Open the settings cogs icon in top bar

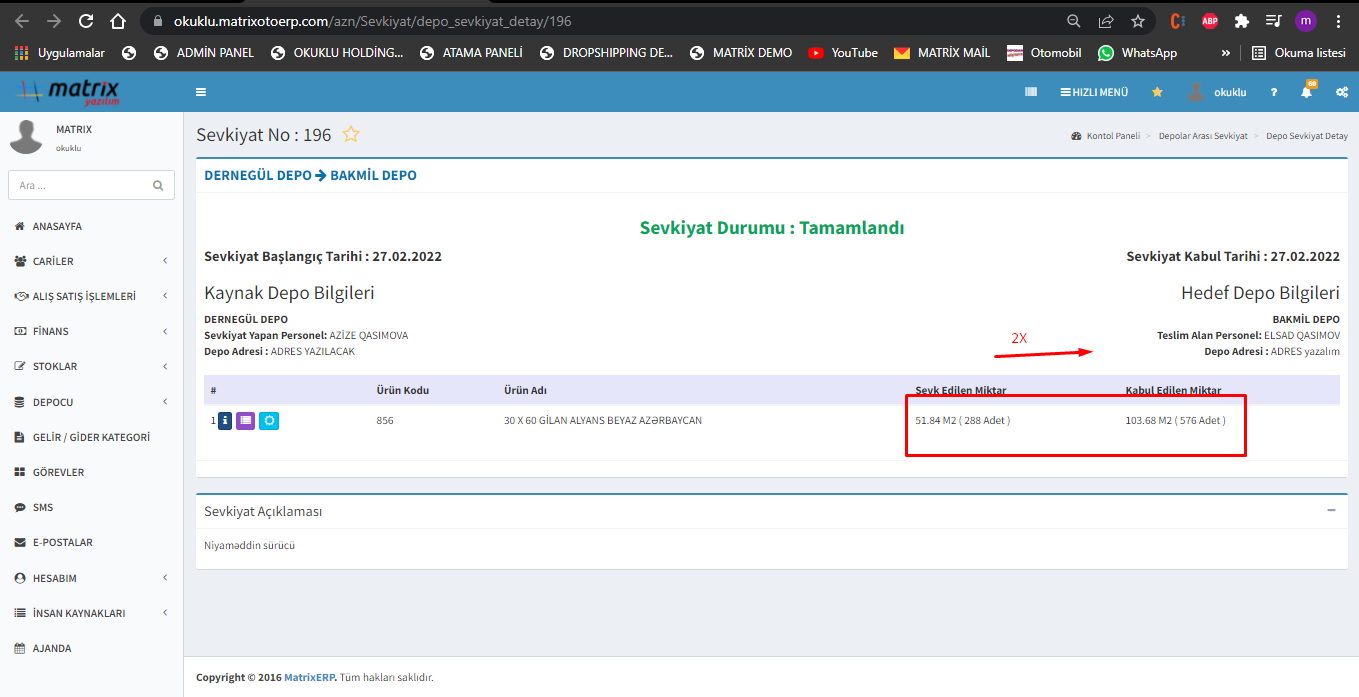click(x=1341, y=92)
